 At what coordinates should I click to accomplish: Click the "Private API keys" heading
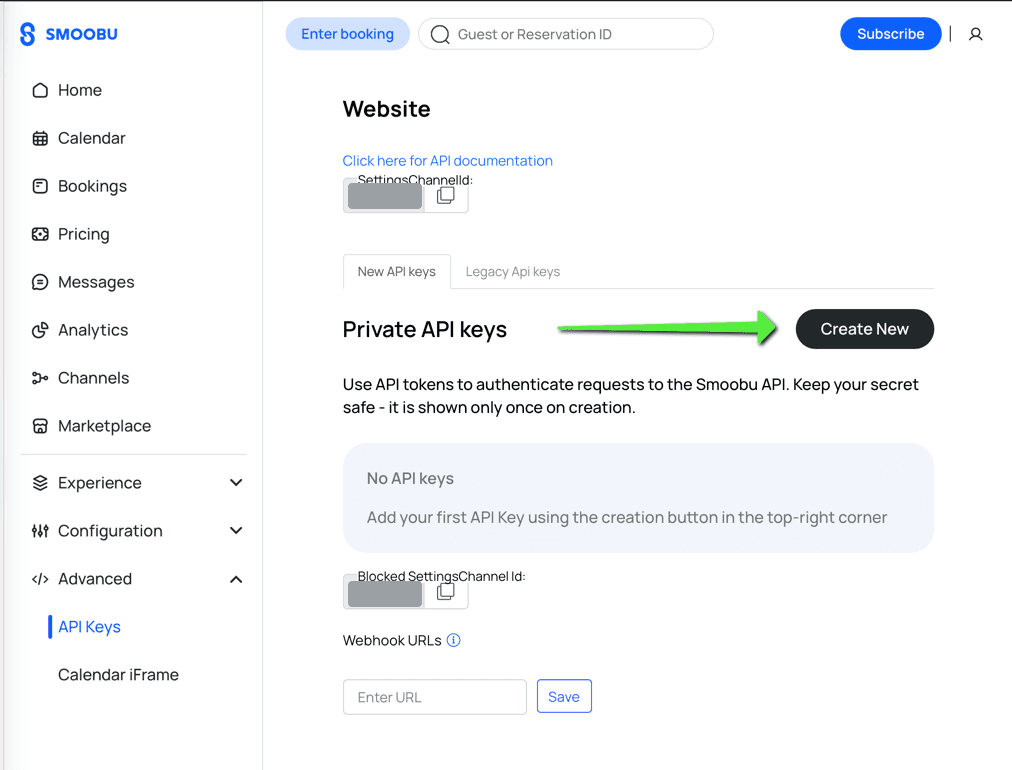425,329
